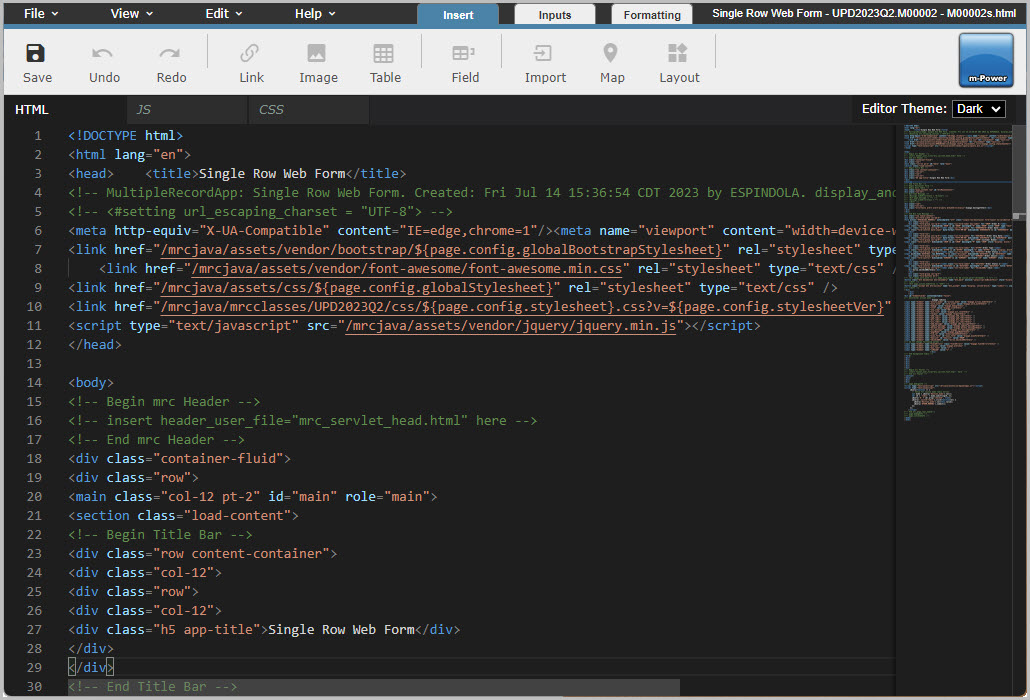The image size is (1030, 700).
Task: Switch to the Insert ribbon tab
Action: 458,14
